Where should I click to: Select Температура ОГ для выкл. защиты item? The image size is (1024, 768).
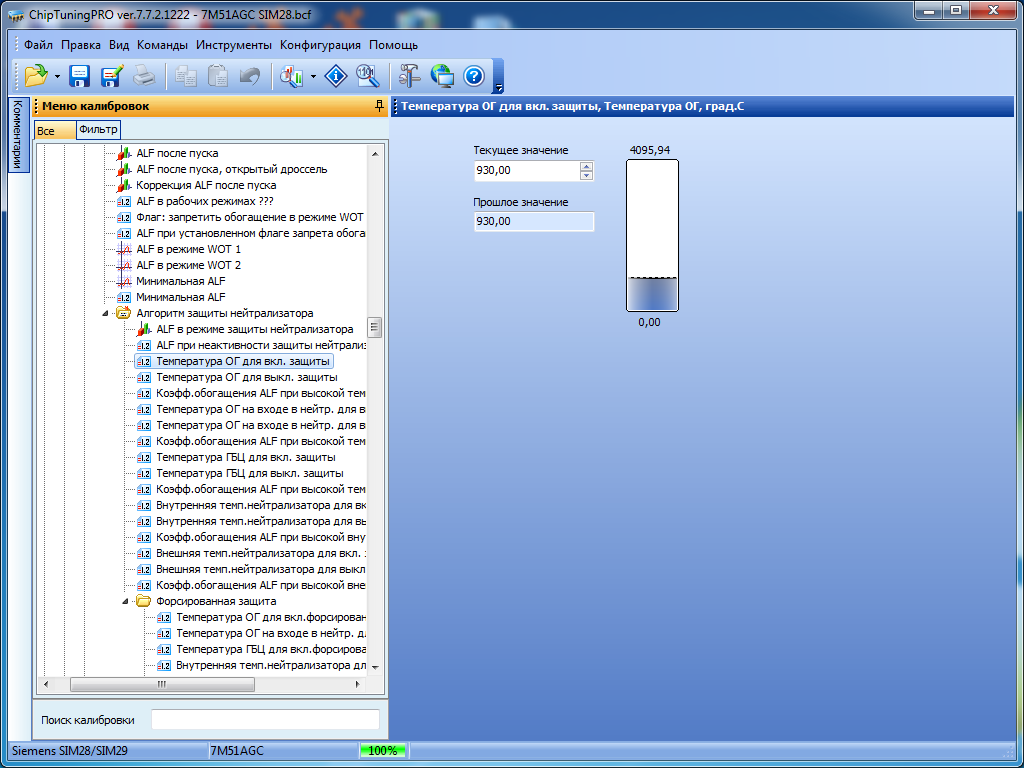click(x=246, y=377)
